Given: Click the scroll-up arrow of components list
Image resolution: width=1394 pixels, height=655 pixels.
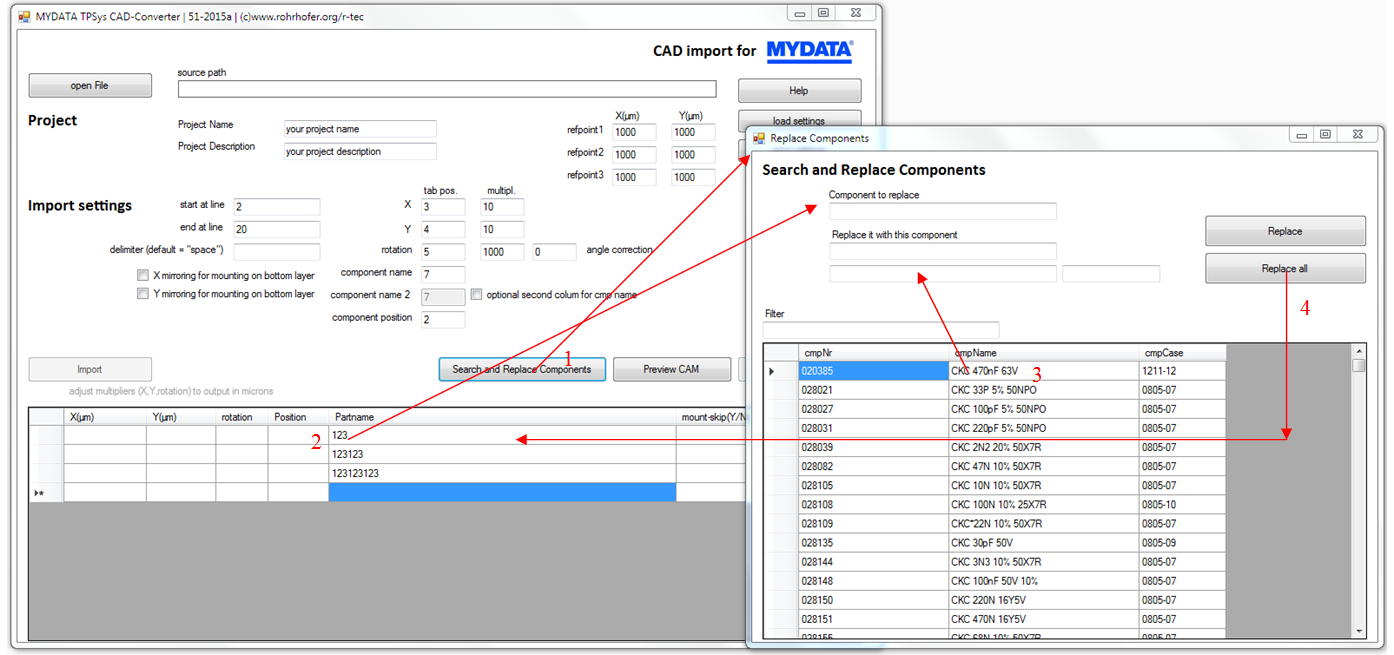Looking at the screenshot, I should click(x=1358, y=351).
